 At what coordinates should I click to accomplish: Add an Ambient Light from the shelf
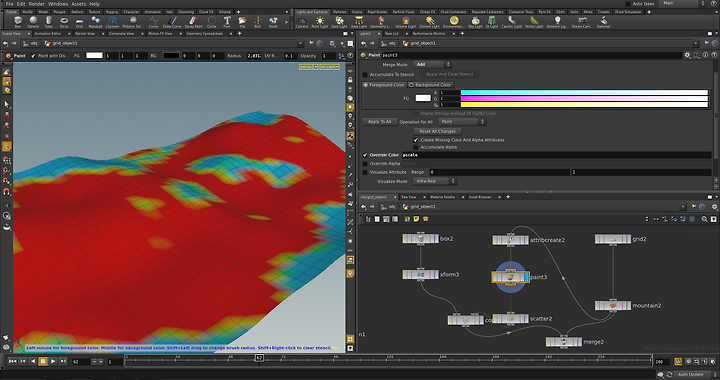(557, 22)
